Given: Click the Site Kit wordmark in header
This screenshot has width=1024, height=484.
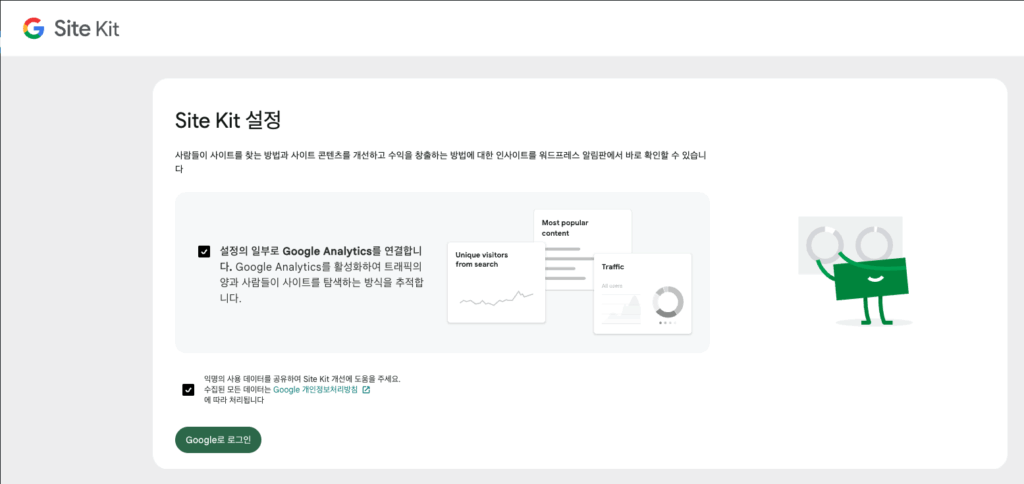Looking at the screenshot, I should click(87, 28).
